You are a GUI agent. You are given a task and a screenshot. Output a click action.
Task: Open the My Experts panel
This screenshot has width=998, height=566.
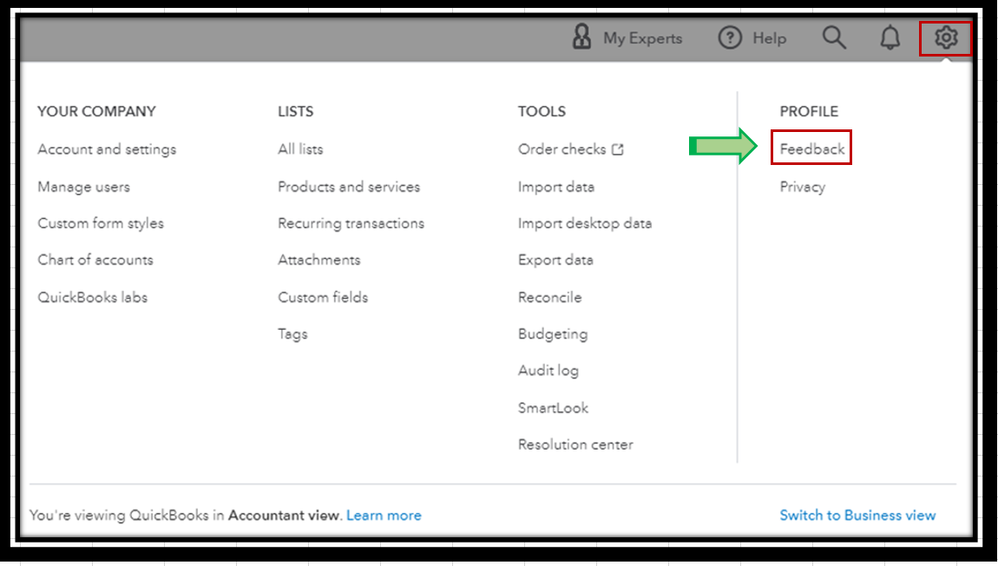pyautogui.click(x=627, y=39)
